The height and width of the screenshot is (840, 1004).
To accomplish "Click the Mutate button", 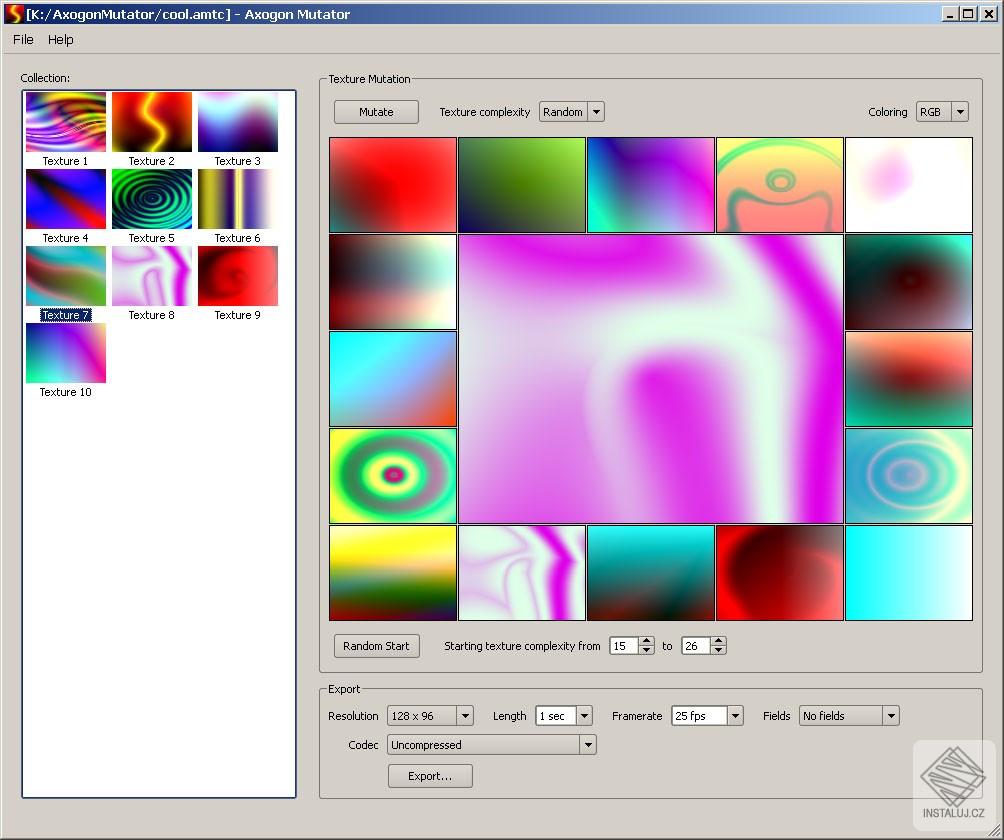I will [376, 112].
